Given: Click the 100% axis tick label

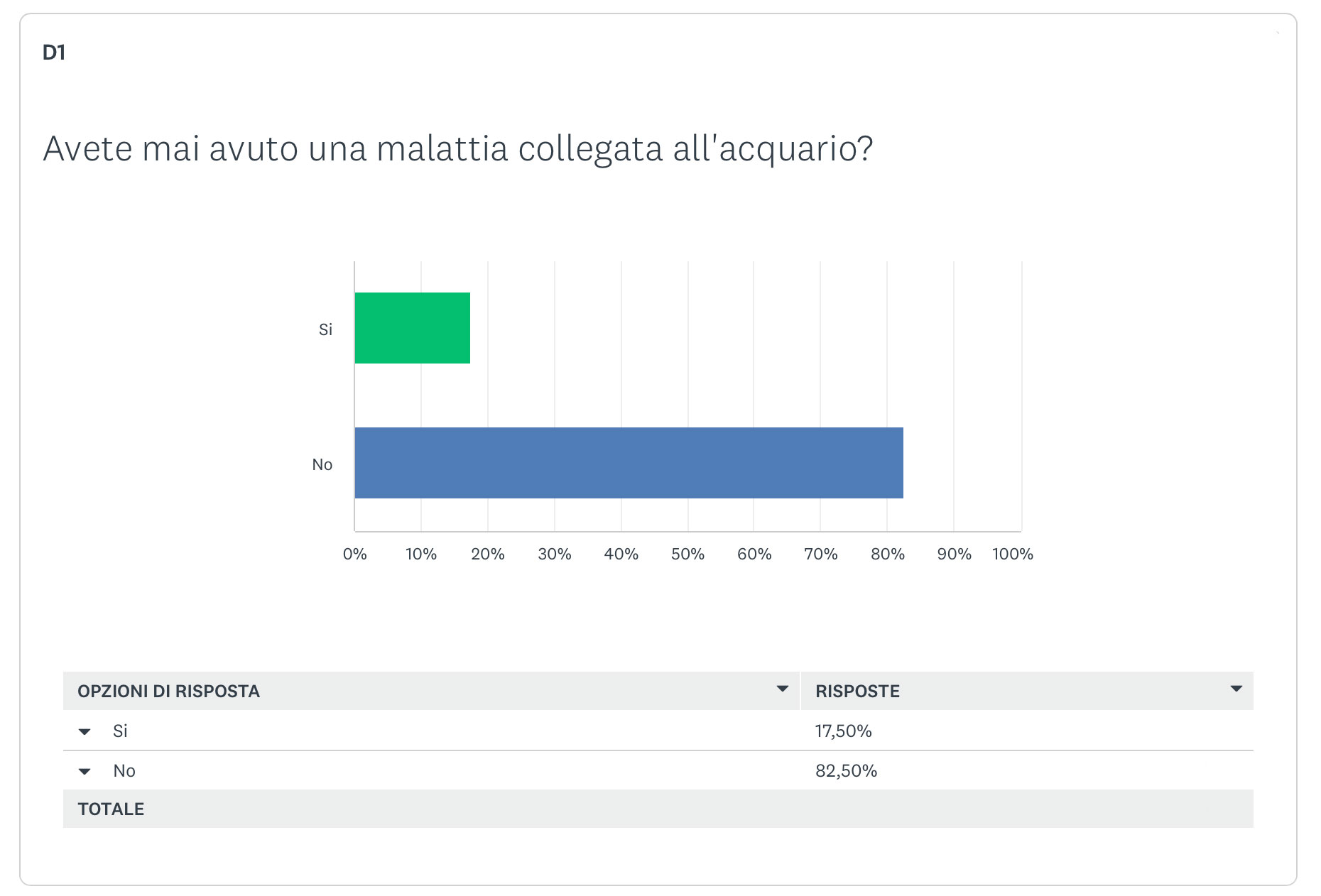Looking at the screenshot, I should (x=1012, y=554).
